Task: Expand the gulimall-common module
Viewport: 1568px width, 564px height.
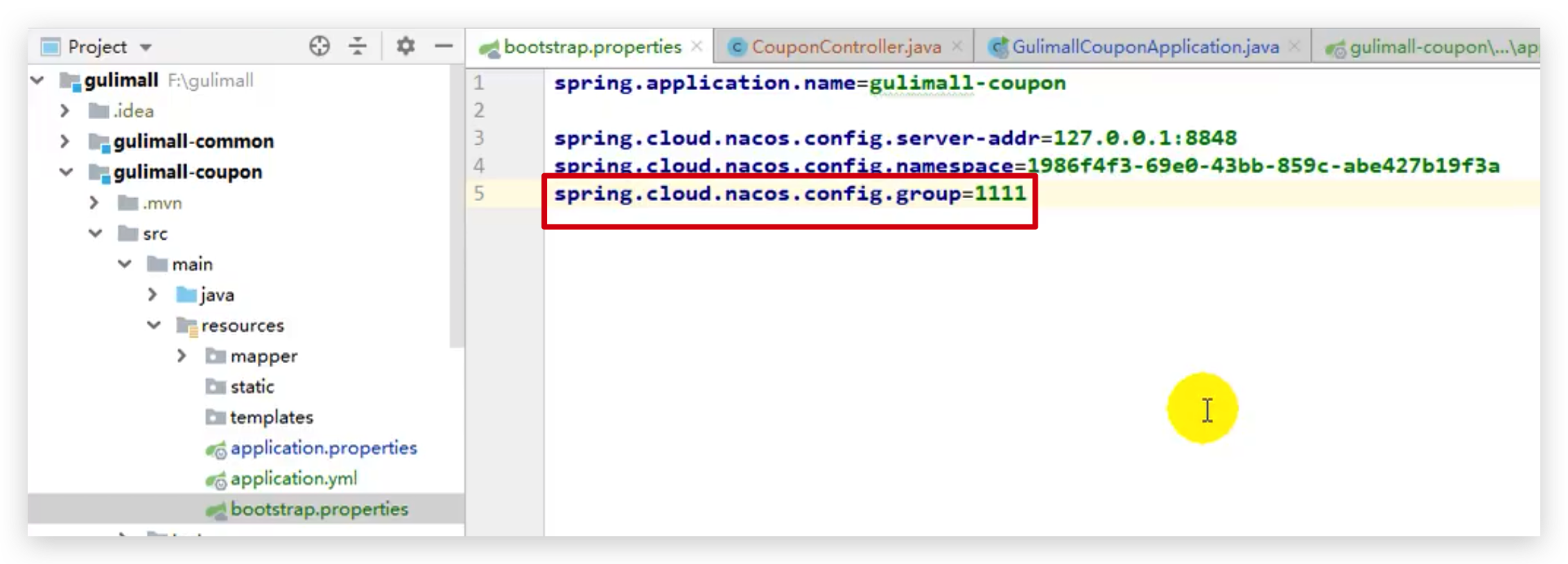Action: [x=64, y=141]
